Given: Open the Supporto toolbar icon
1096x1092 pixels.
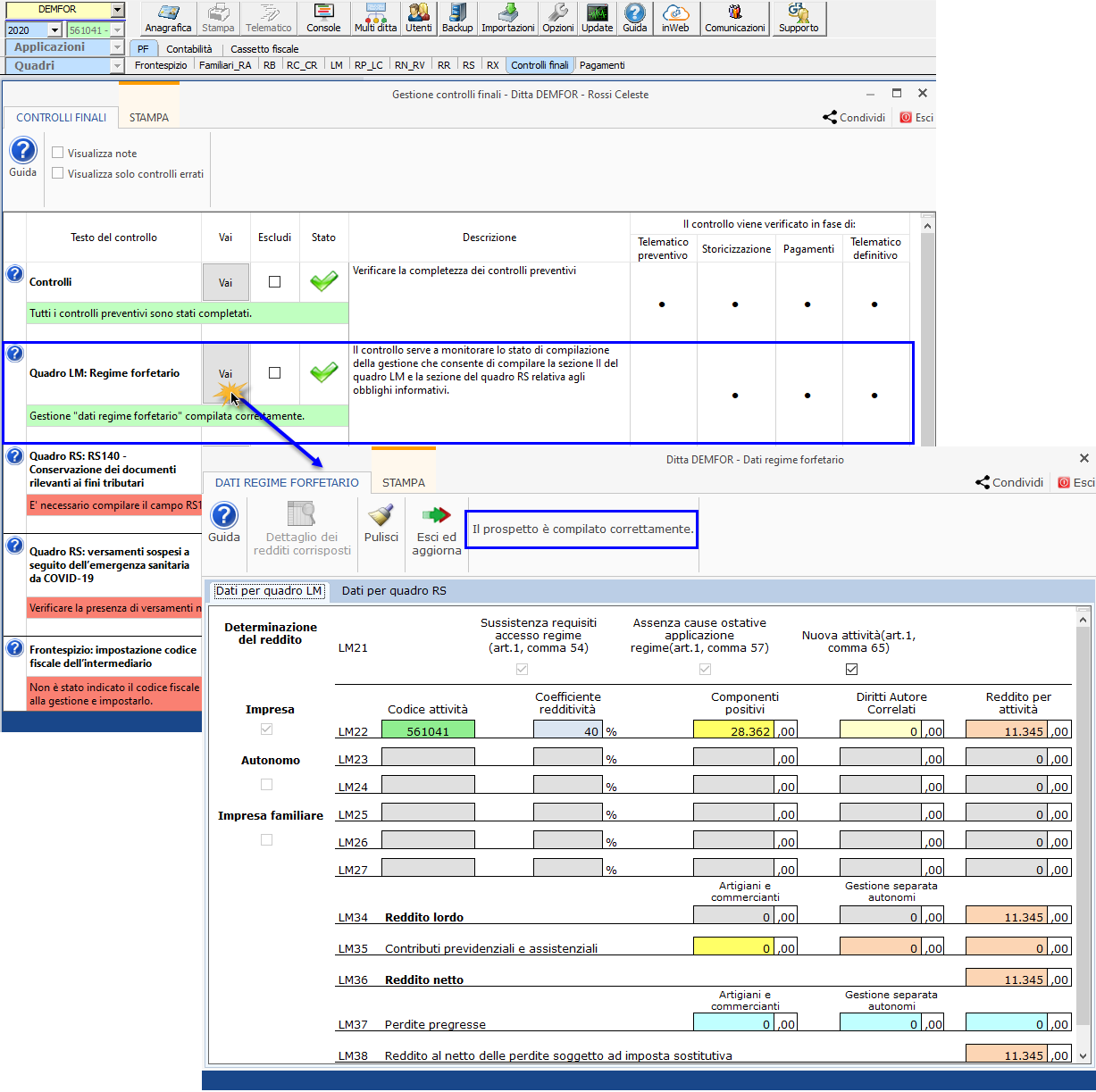Looking at the screenshot, I should pos(799,18).
